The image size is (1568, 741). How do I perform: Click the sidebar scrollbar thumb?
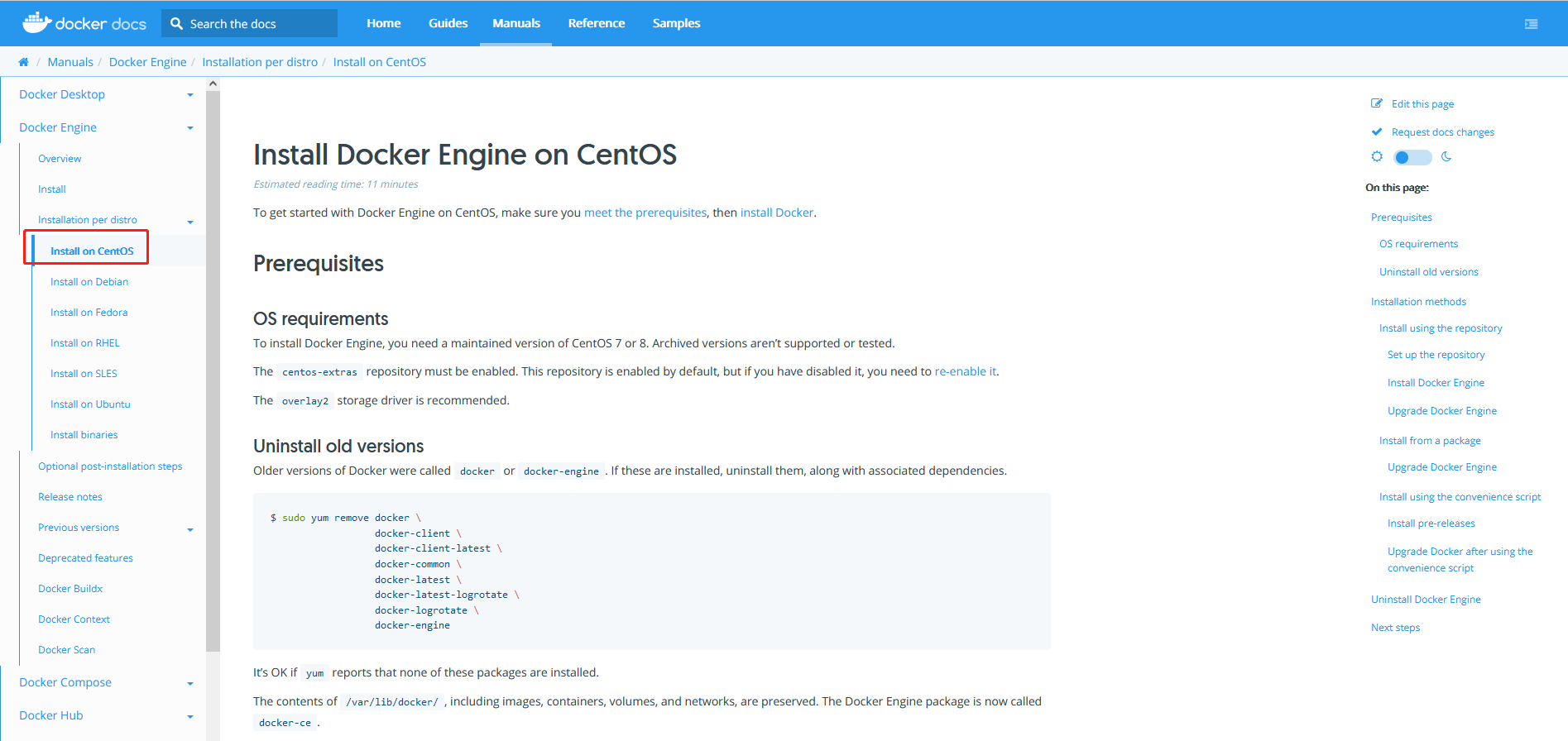[213, 370]
